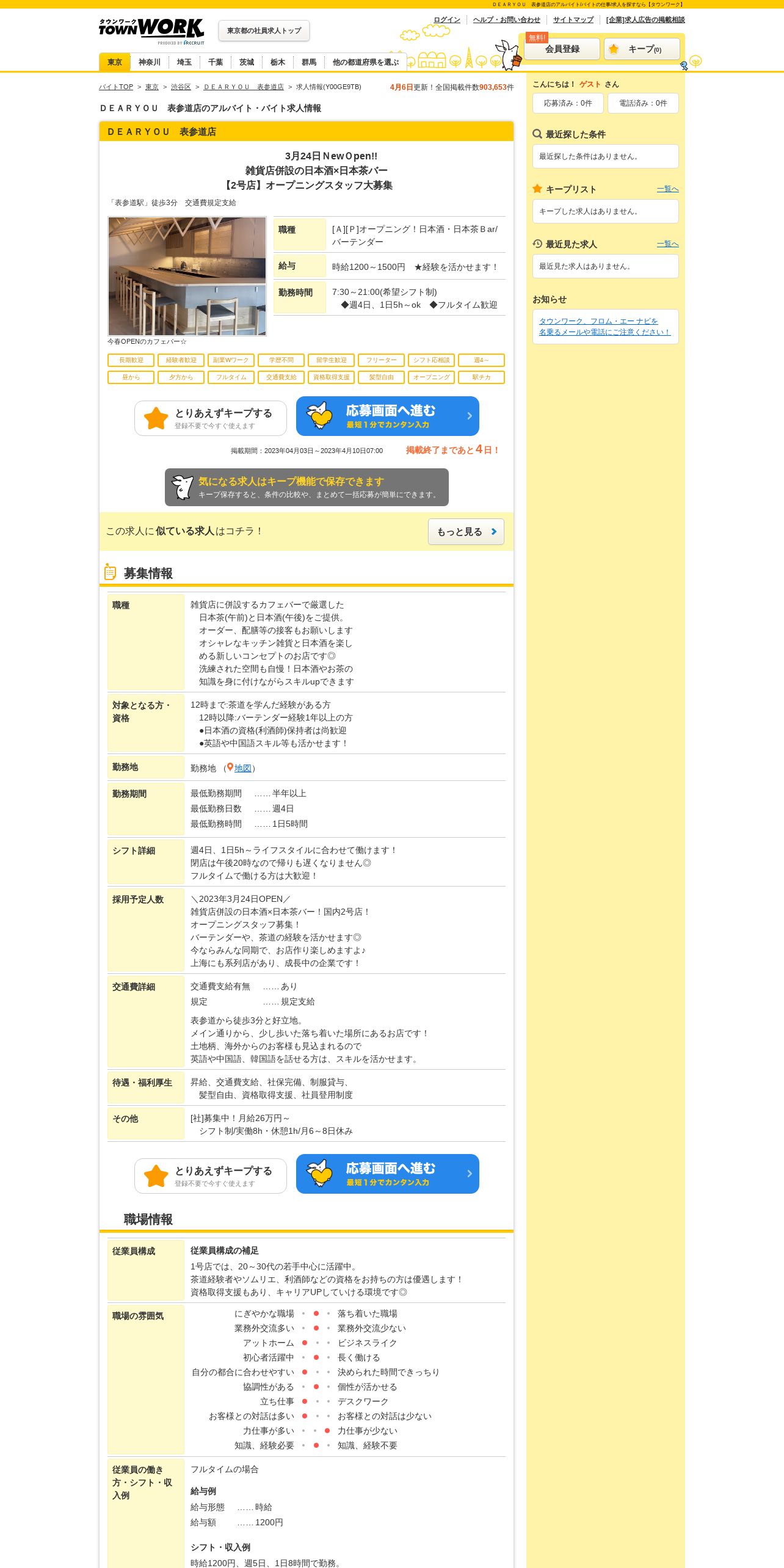Select the 神奈川 region tab
Viewport: 784px width, 1568px height.
pos(150,62)
